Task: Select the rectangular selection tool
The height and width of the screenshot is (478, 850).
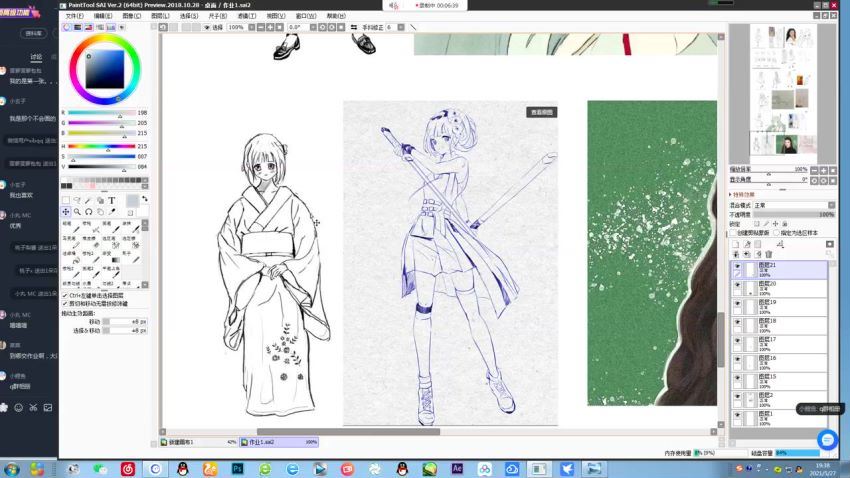Action: pos(66,200)
